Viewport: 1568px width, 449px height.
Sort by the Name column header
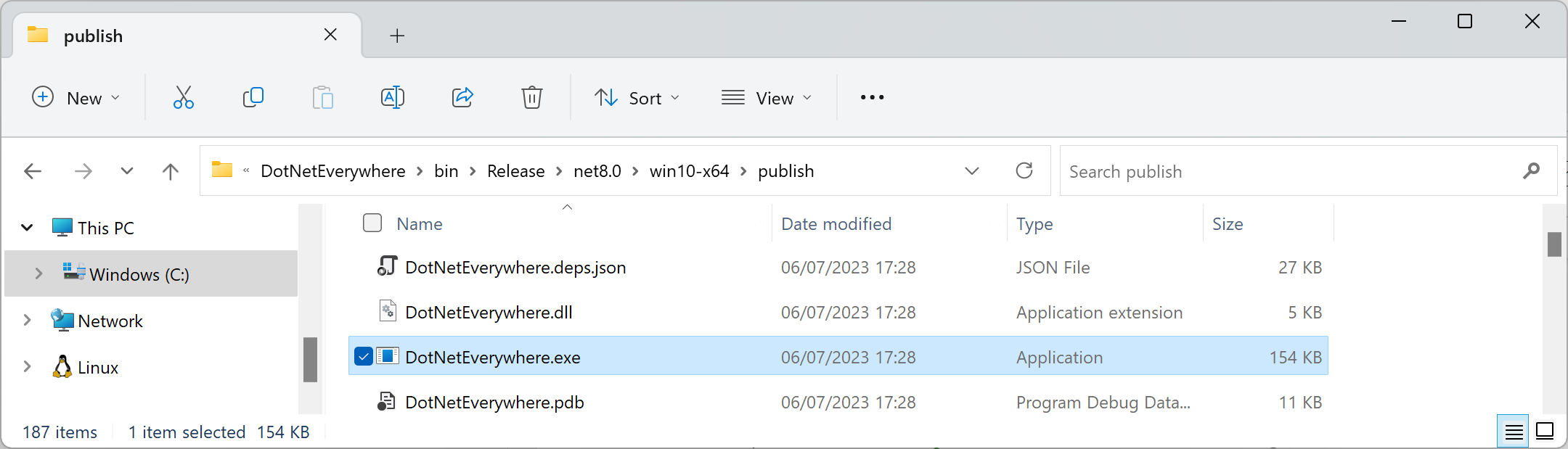tap(420, 224)
